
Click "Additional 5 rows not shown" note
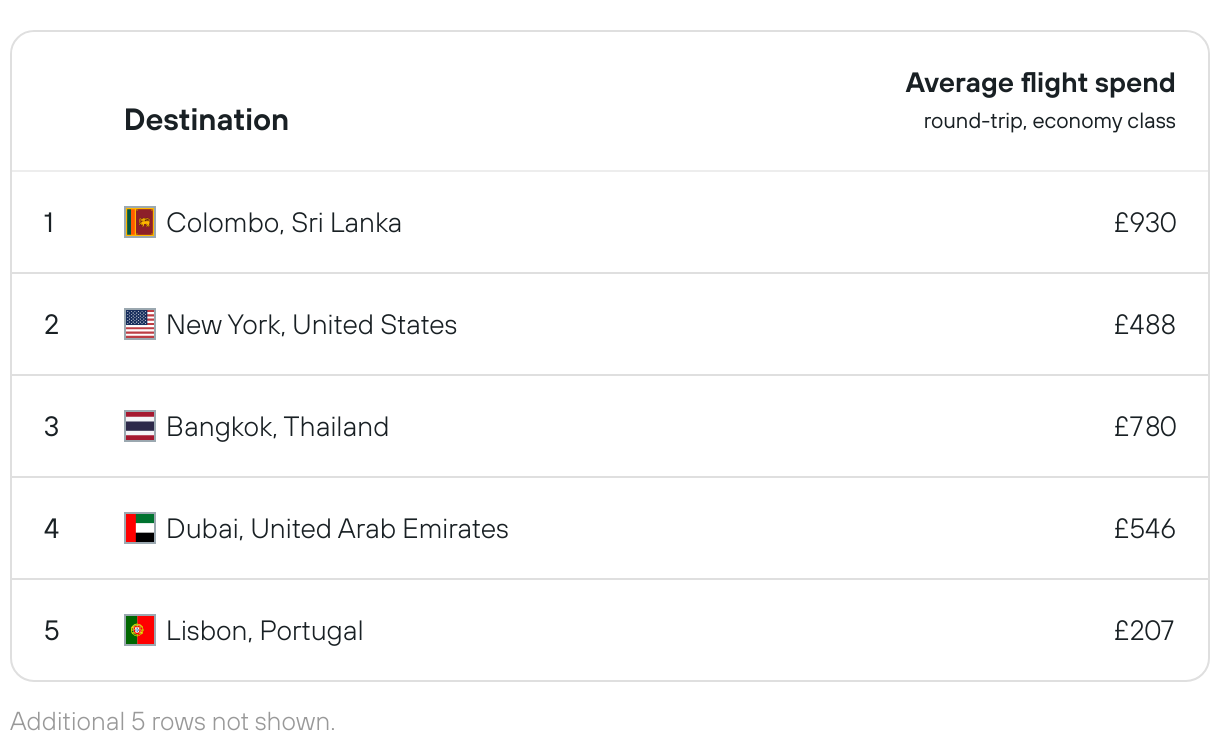tap(173, 721)
